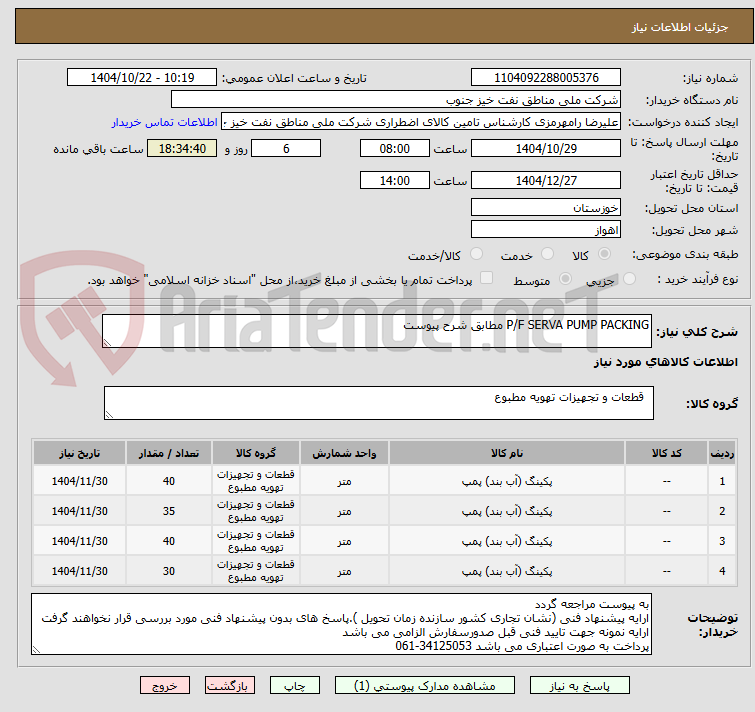Click quantity 30 in row 4
Image resolution: width=755 pixels, height=712 pixels.
(x=169, y=570)
